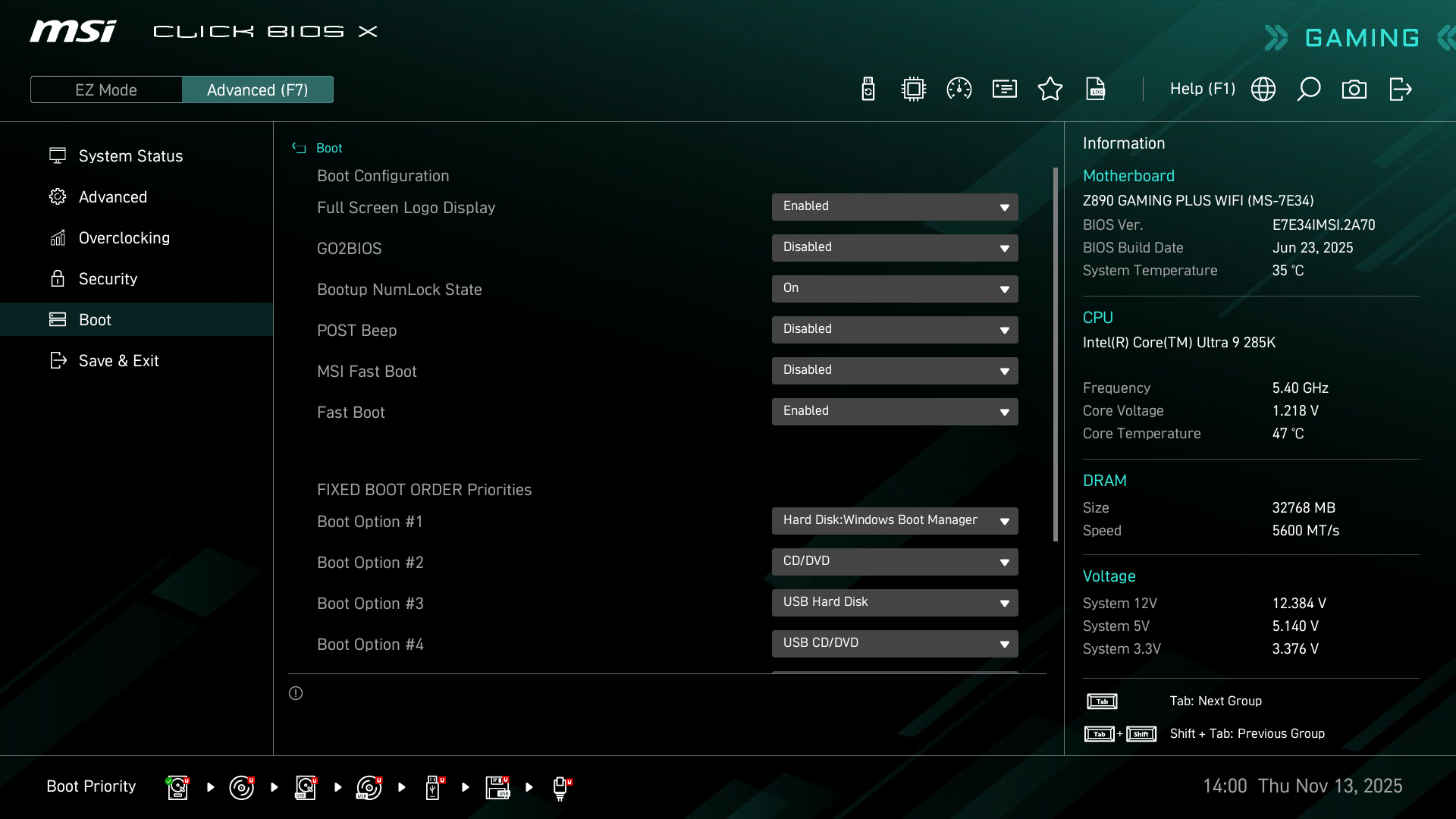Click the globe language icon

(x=1263, y=89)
